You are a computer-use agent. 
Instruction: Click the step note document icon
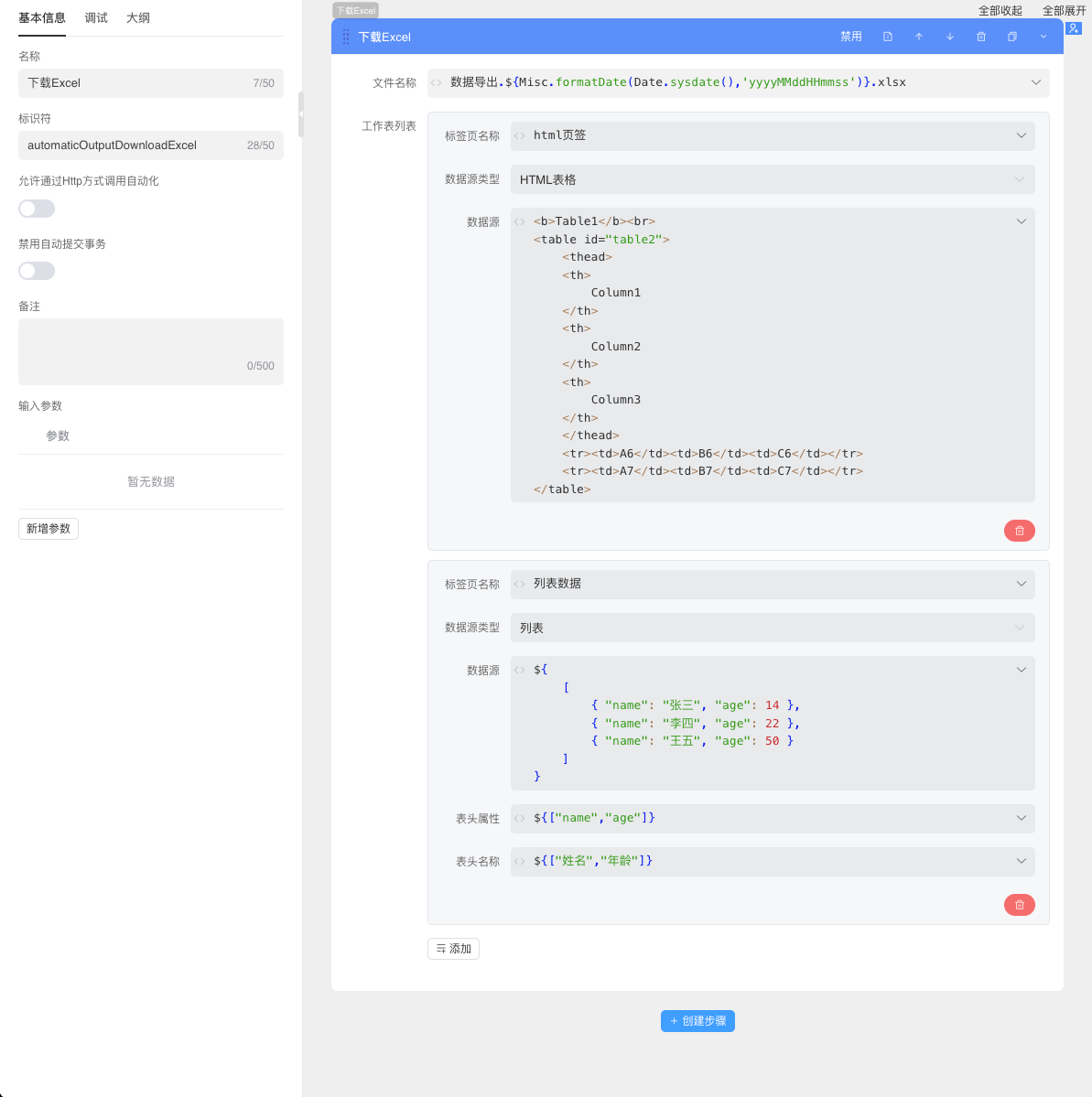(887, 37)
